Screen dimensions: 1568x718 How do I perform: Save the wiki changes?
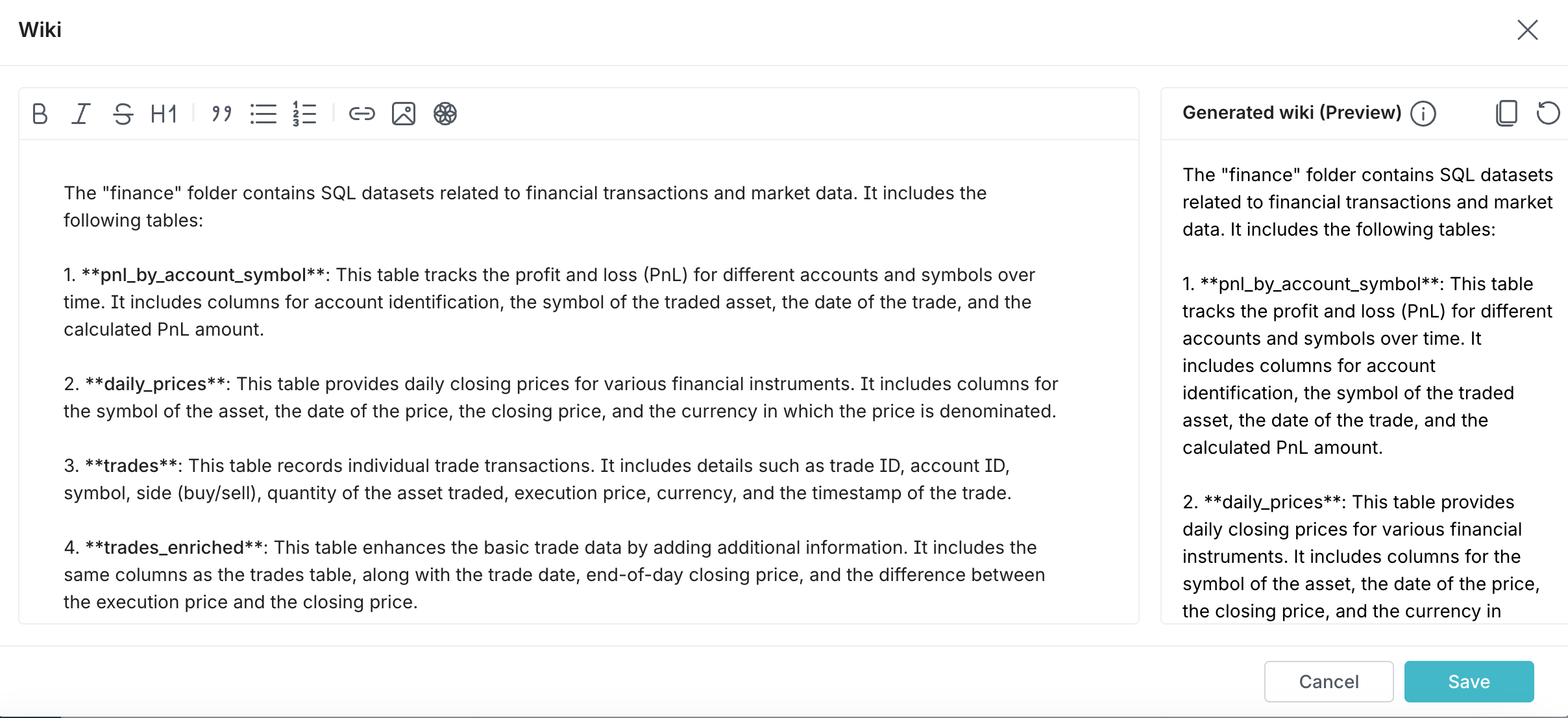coord(1469,682)
